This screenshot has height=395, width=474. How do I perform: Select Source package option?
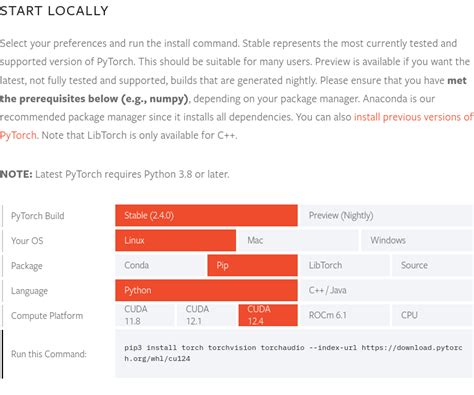[x=432, y=265]
